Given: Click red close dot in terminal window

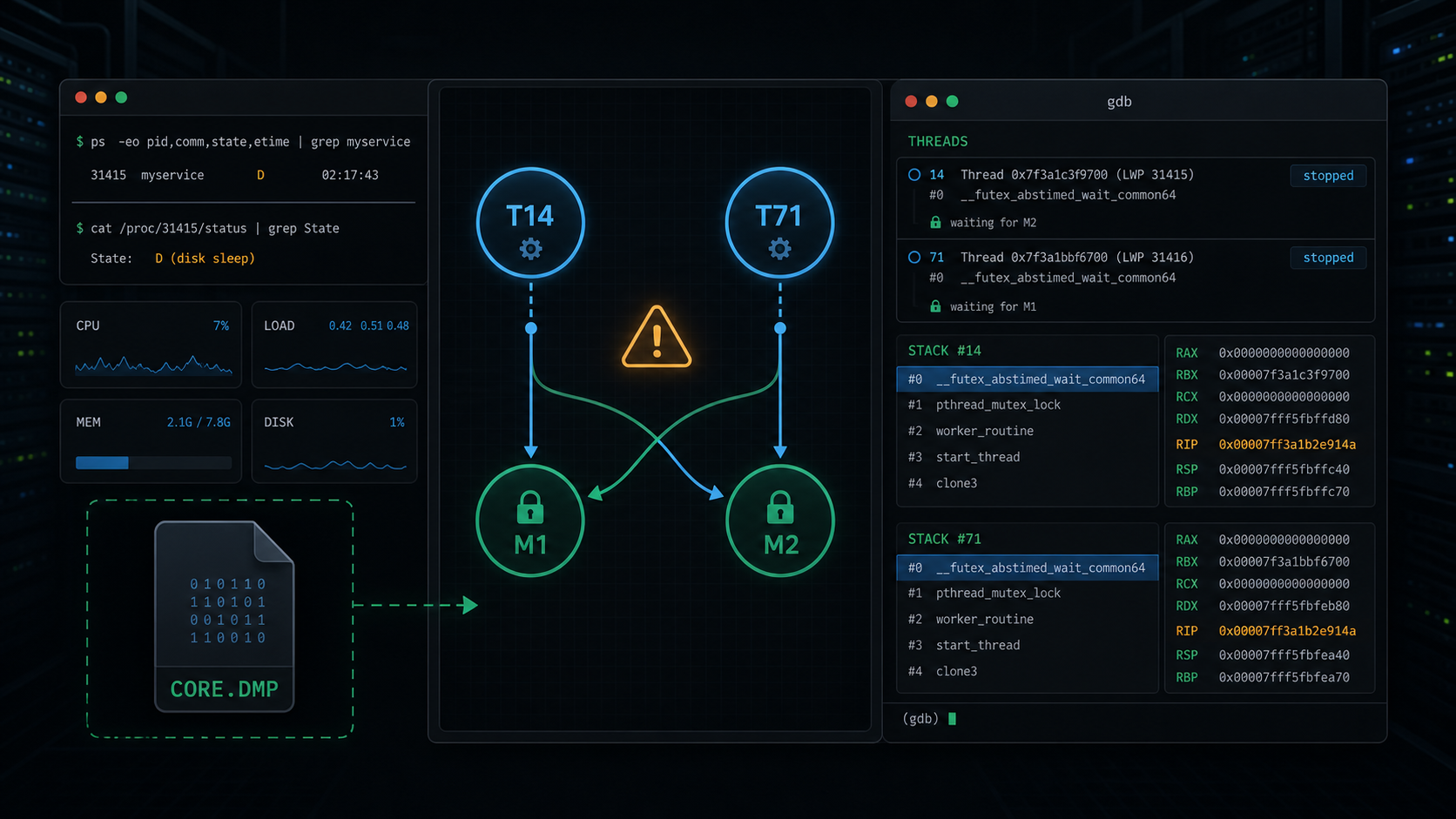Looking at the screenshot, I should pyautogui.click(x=81, y=97).
